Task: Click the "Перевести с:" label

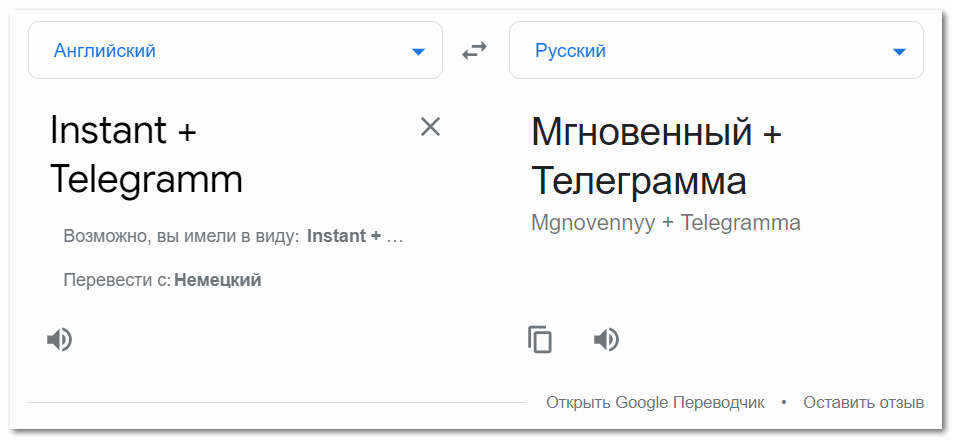Action: 117,280
